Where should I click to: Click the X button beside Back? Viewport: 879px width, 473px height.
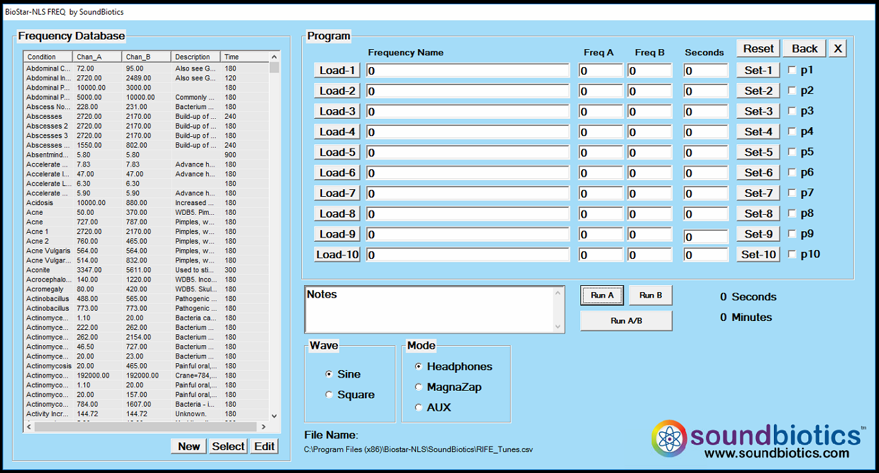coord(838,48)
